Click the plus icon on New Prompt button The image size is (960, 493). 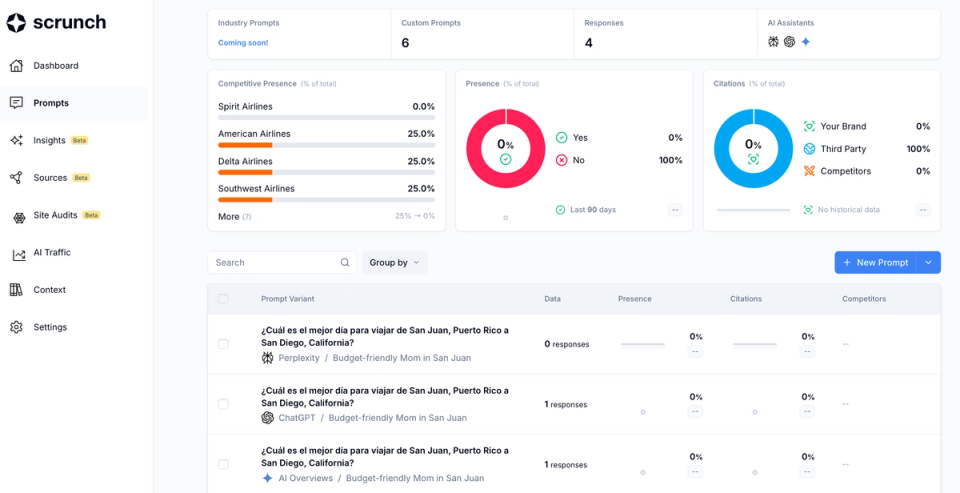[x=847, y=263]
